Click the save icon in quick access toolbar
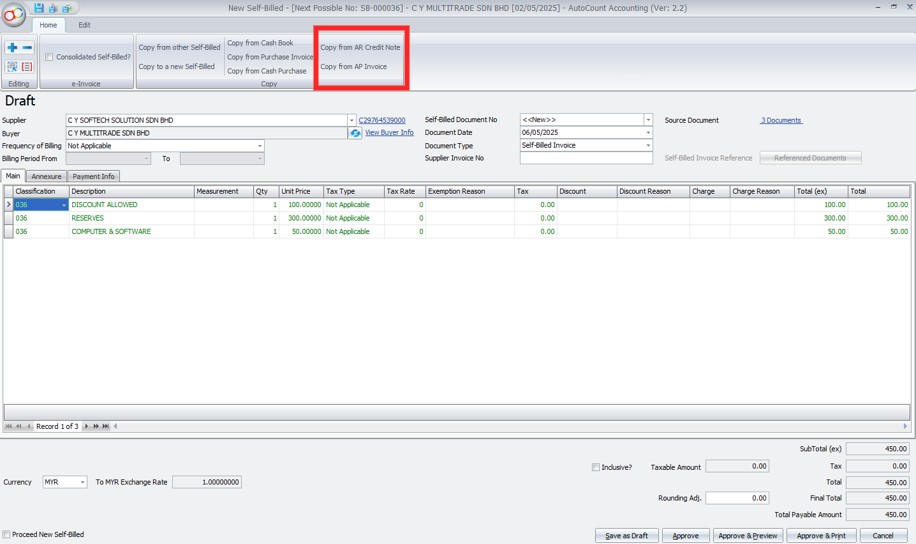 [x=39, y=8]
